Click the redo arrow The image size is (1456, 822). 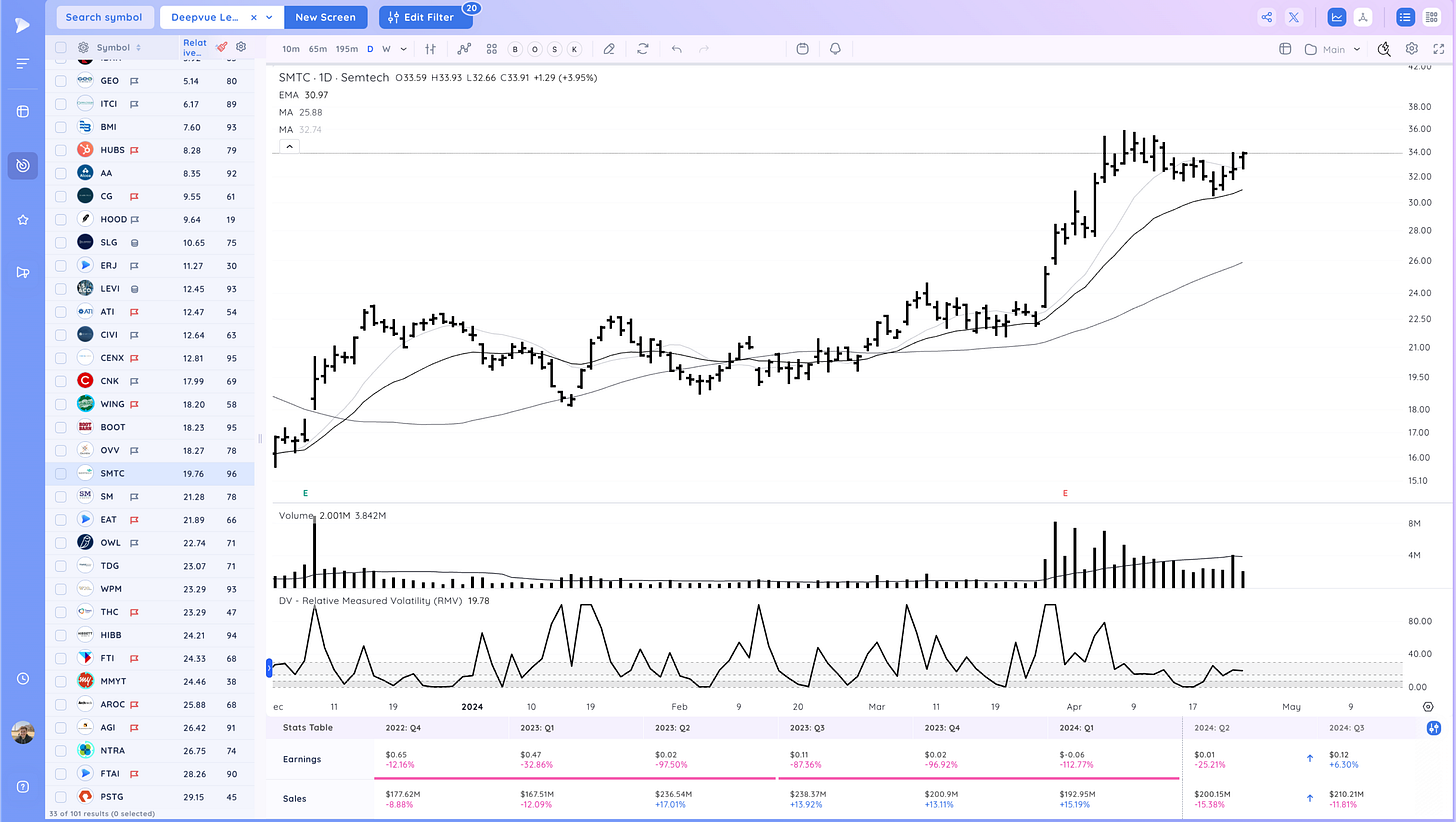click(704, 48)
